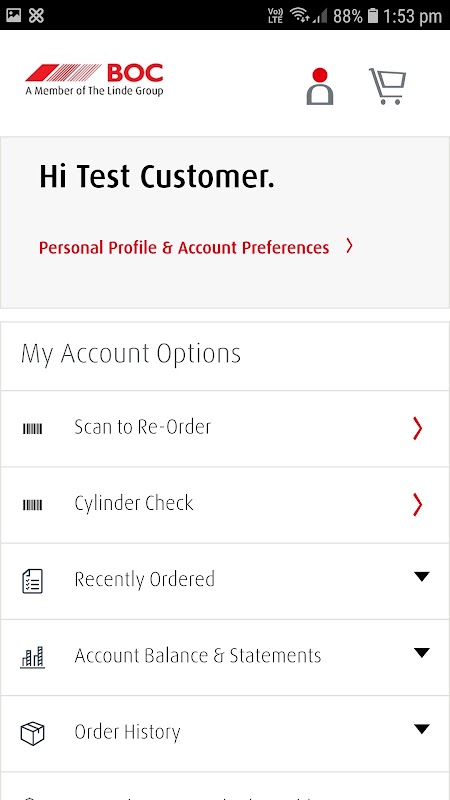Expand Account Balance & Statements arrow
This screenshot has height=800, width=450.
point(422,653)
